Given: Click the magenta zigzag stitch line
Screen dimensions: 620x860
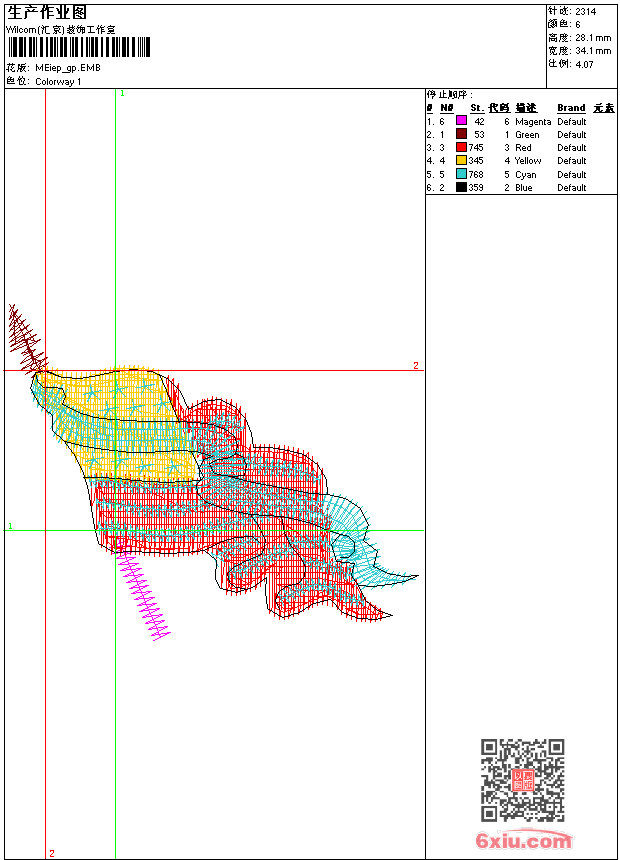Looking at the screenshot, I should [143, 597].
